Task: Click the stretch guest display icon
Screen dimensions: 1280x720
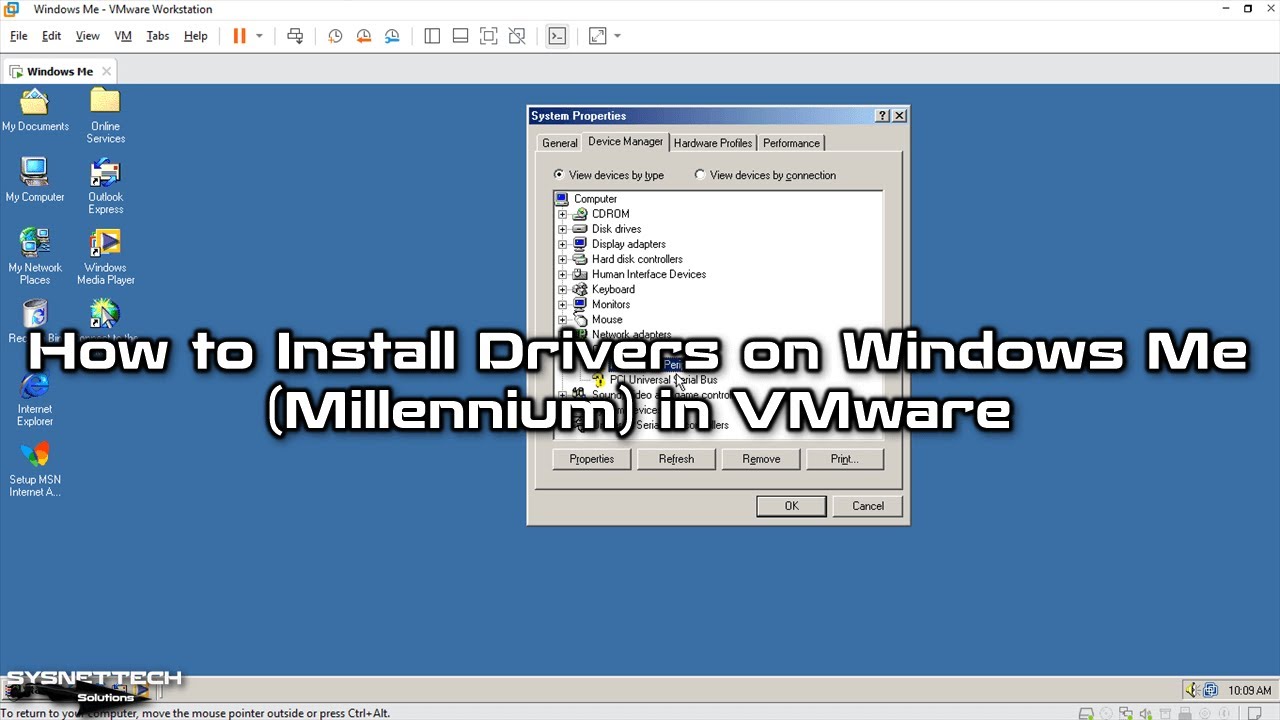Action: coord(597,36)
